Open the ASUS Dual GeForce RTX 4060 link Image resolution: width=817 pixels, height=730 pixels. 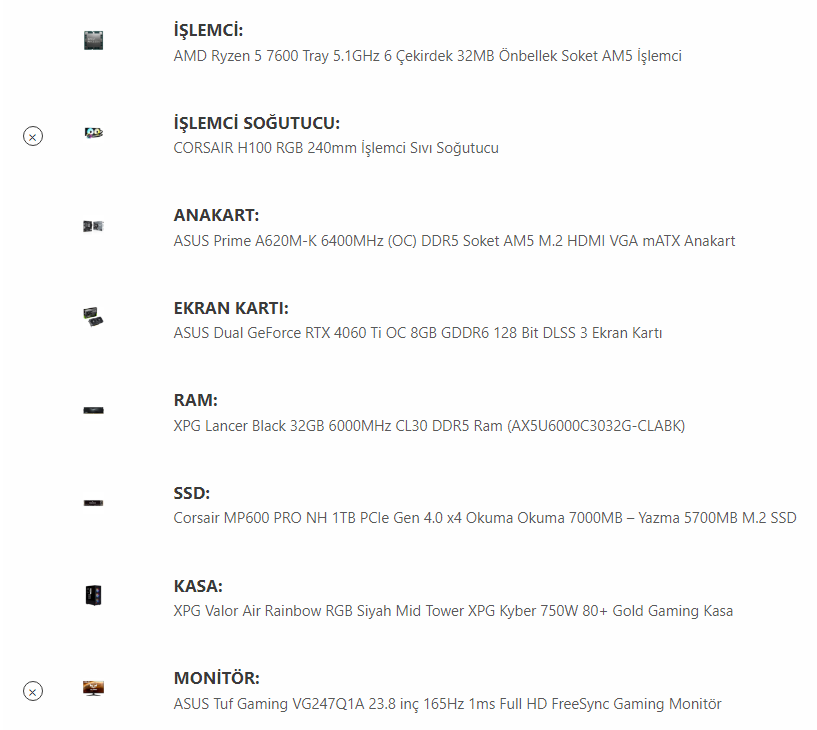click(x=417, y=333)
